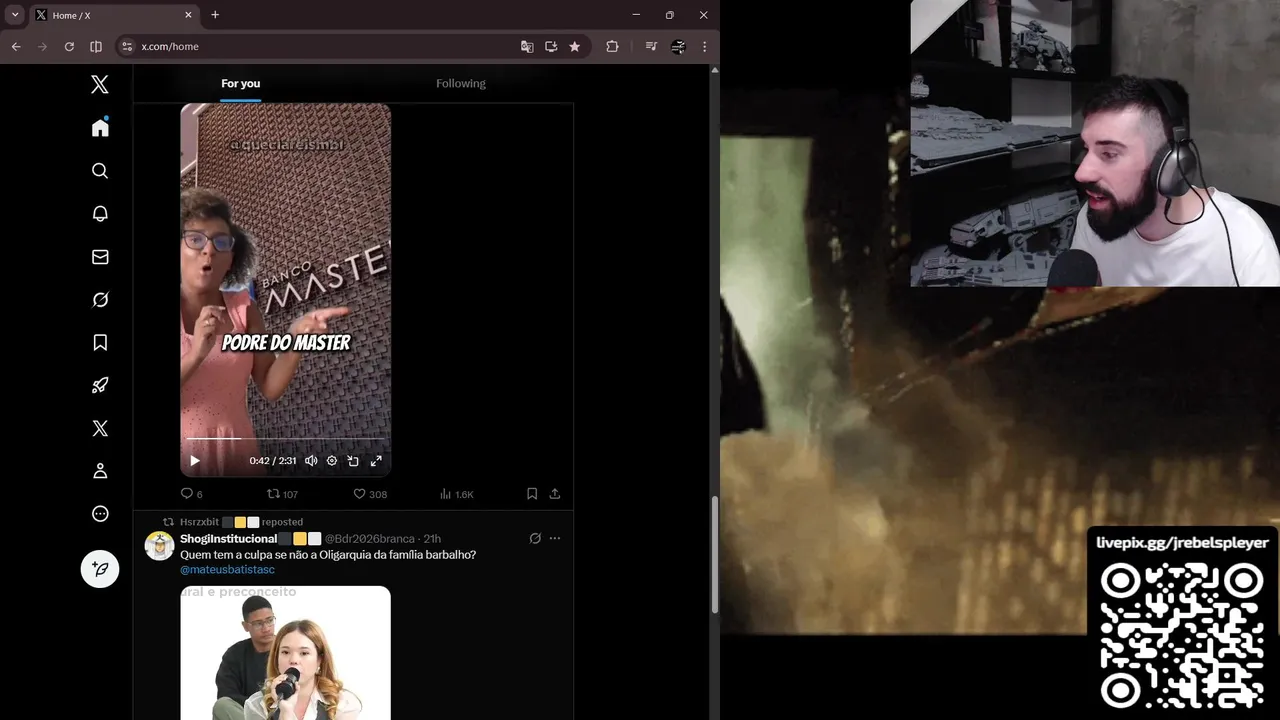Open browser profile avatar
Viewport: 1280px width, 720px height.
(x=678, y=46)
